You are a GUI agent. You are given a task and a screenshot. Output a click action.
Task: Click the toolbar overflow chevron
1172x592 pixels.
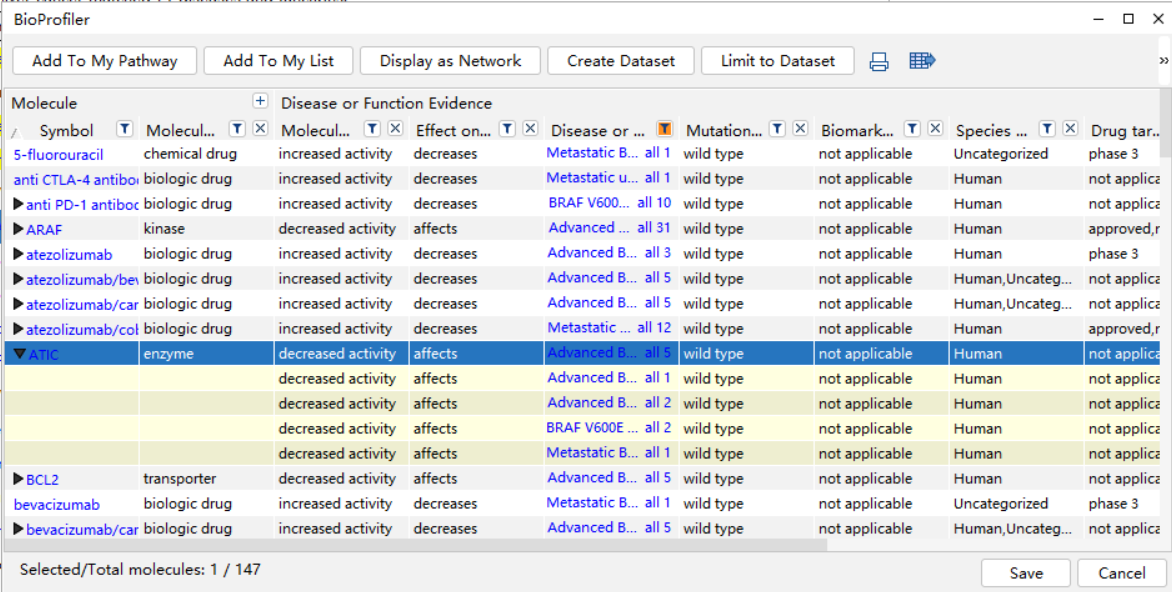click(1163, 61)
